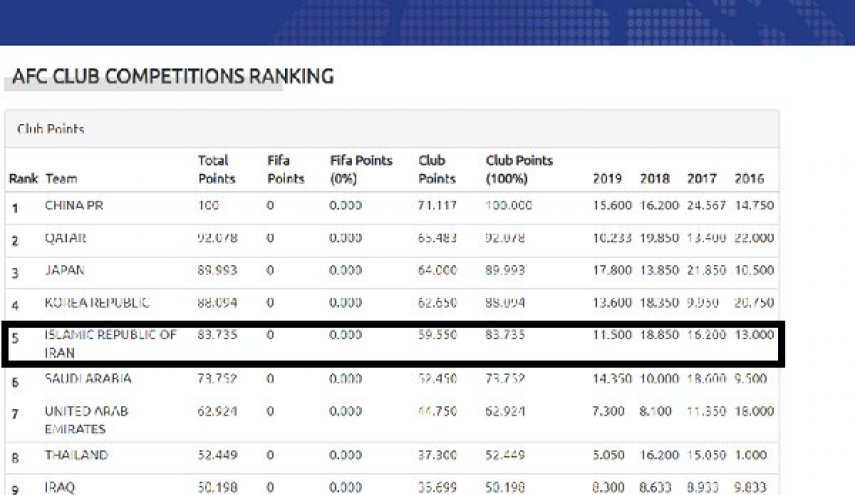Select Islamic Republic of Iran team name
Screen dimensions: 855x495
coord(111,343)
